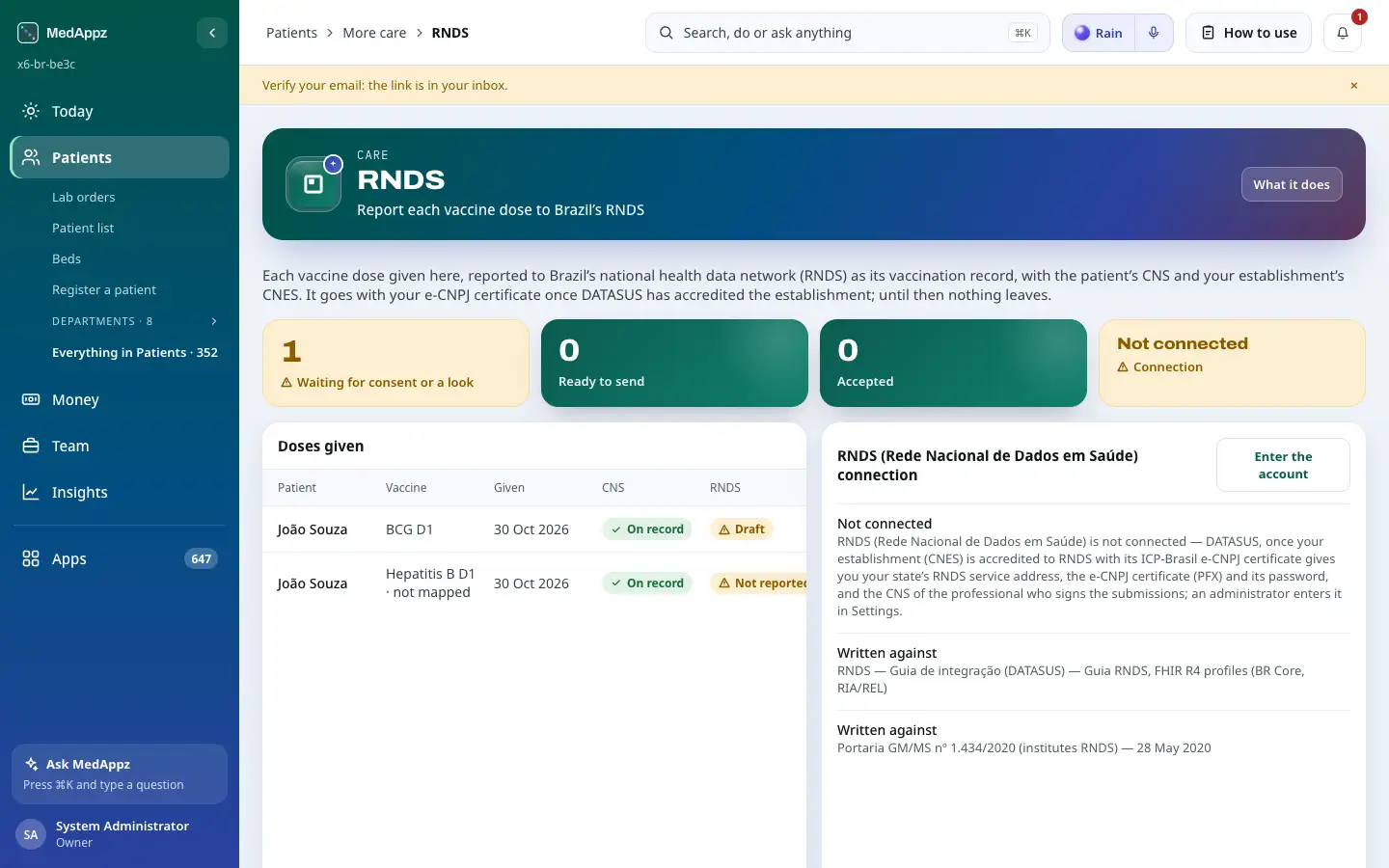This screenshot has width=1389, height=868.
Task: Open the Not connected status card
Action: click(1232, 363)
